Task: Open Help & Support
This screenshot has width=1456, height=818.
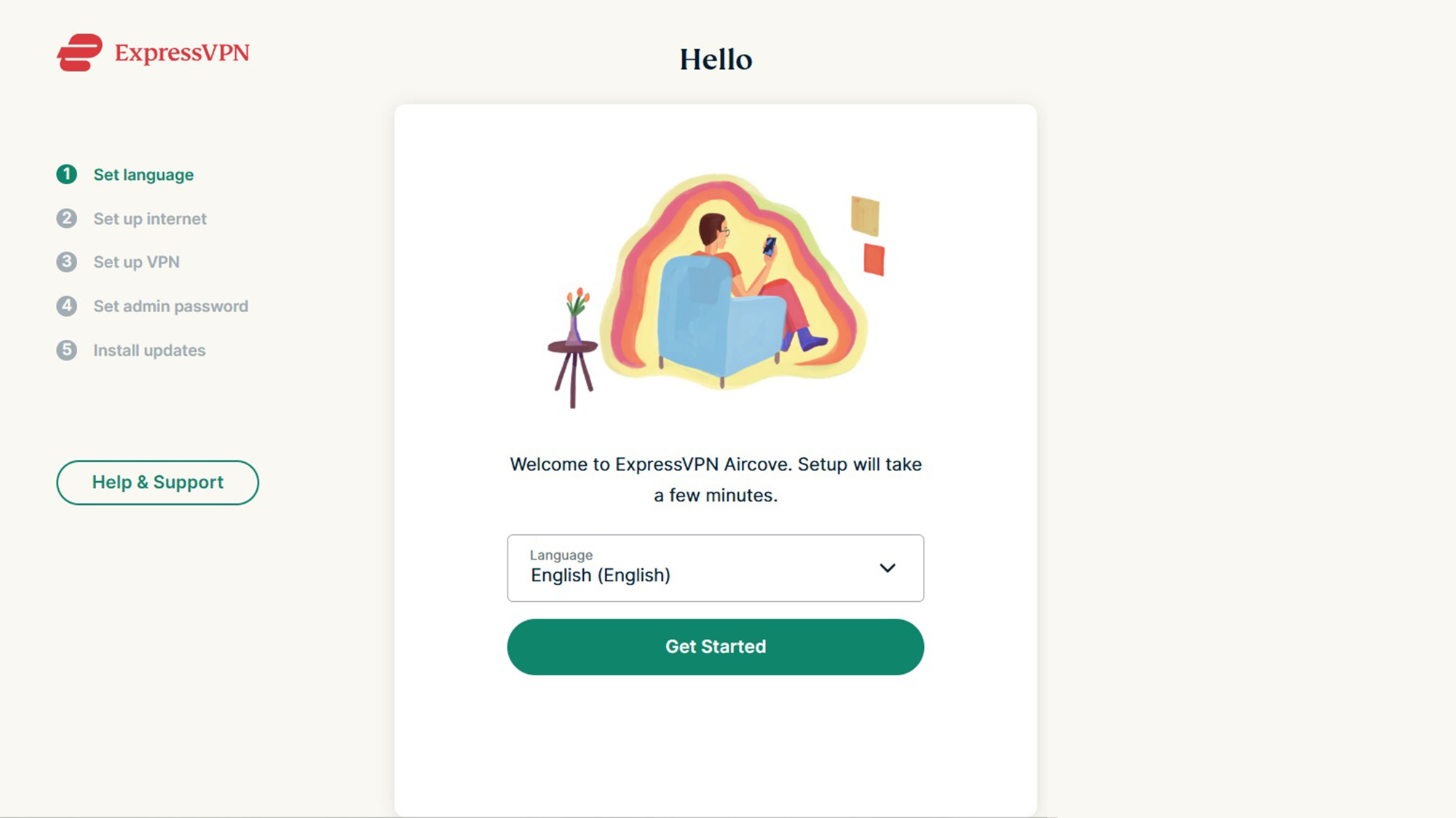Action: point(157,483)
